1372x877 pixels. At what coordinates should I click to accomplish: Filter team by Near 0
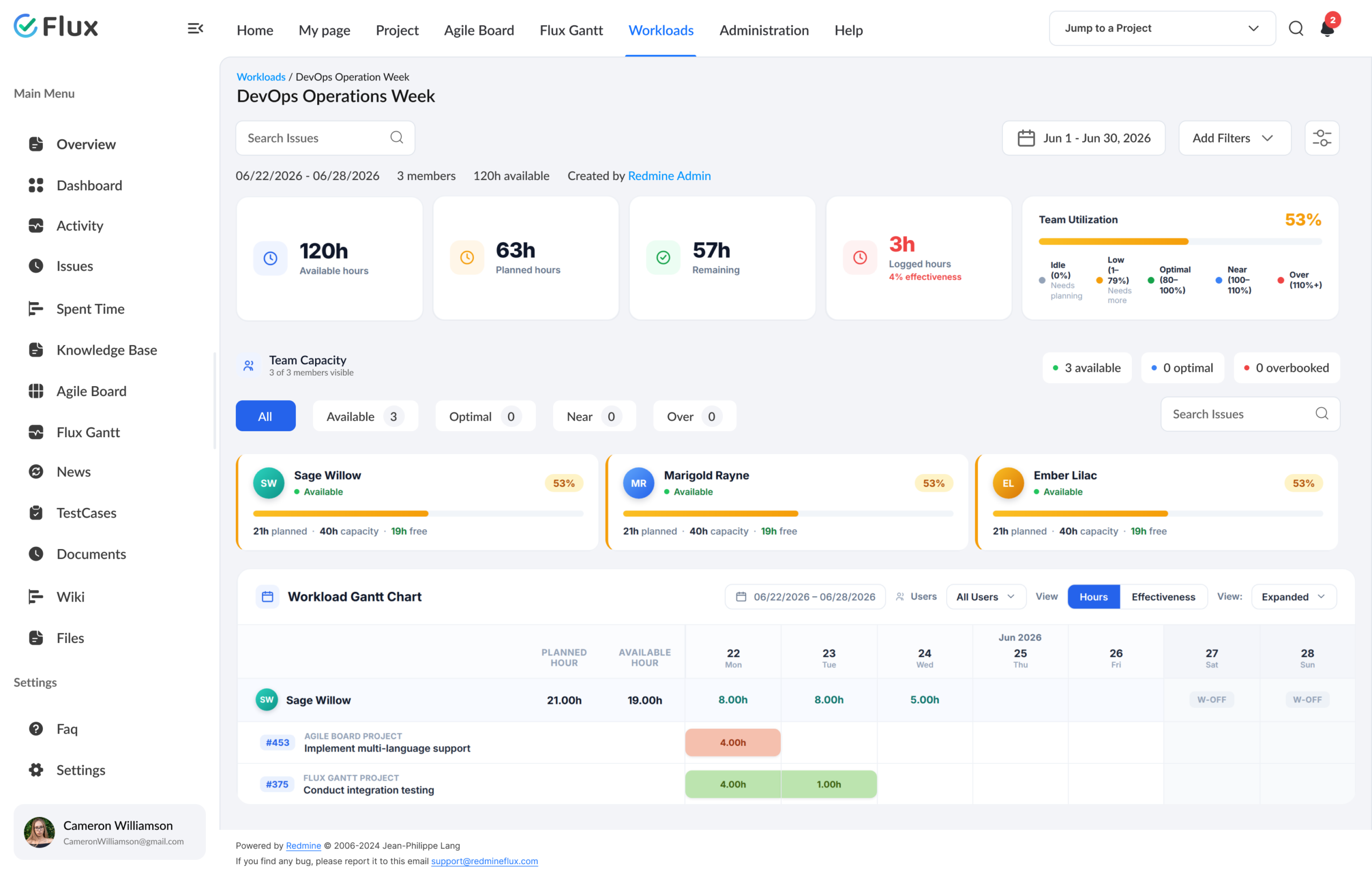tap(594, 416)
